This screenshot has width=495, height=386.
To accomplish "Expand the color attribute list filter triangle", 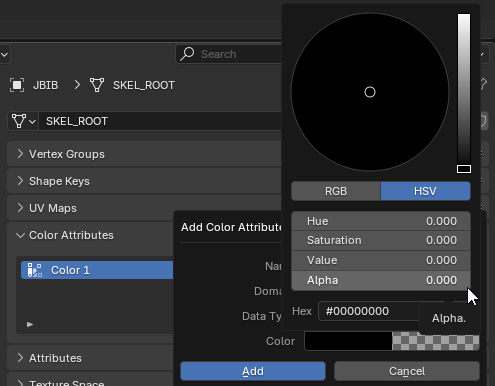I will [30, 324].
